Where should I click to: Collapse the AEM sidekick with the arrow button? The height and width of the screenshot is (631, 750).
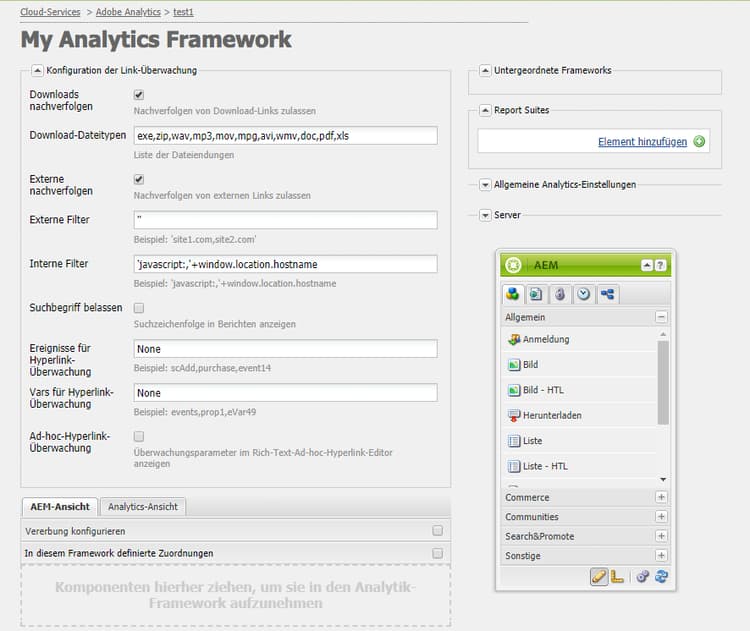[x=647, y=265]
